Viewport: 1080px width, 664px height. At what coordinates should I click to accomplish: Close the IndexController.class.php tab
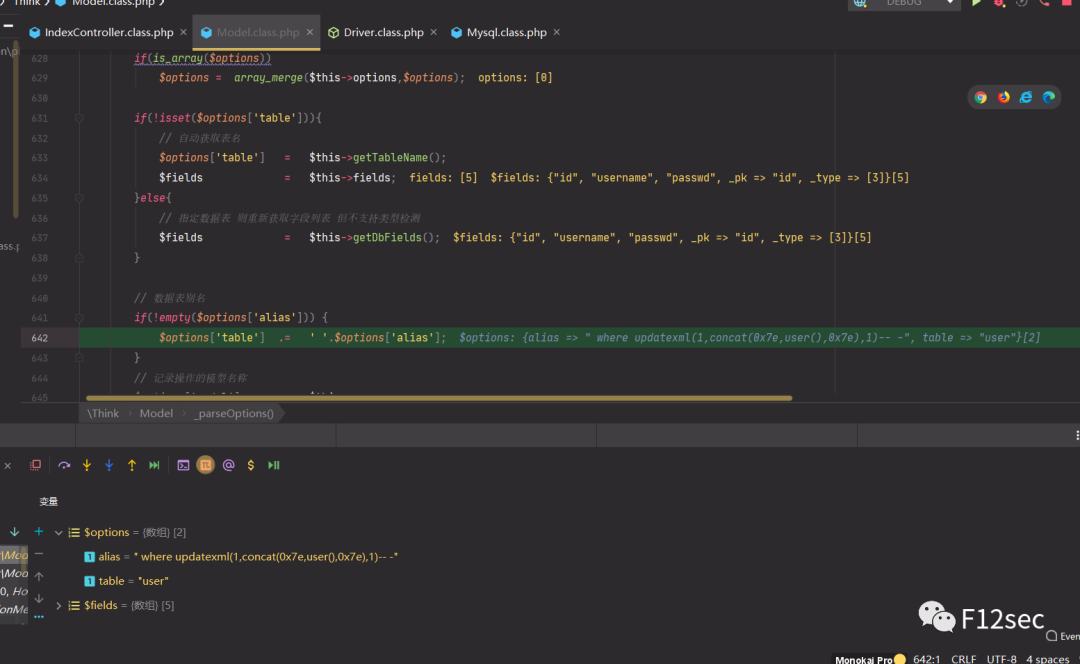[x=183, y=32]
